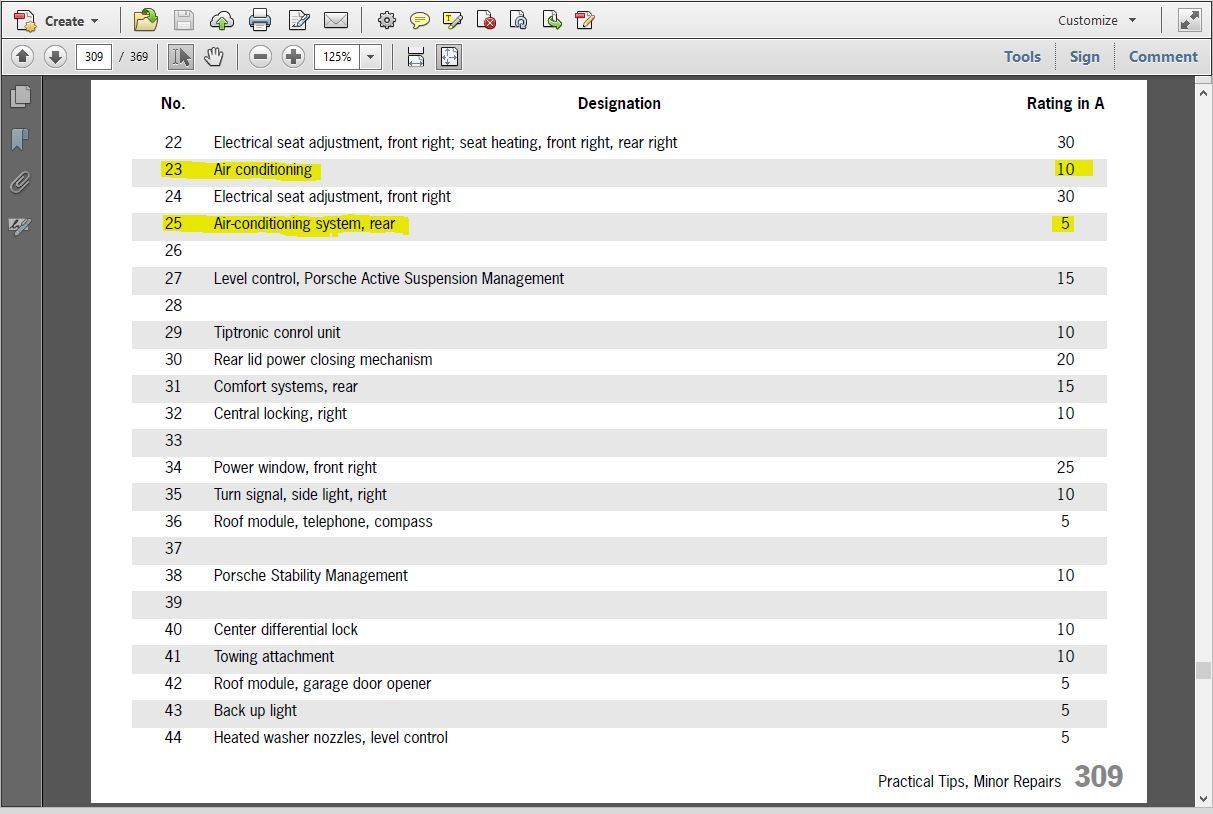Image resolution: width=1213 pixels, height=814 pixels.
Task: Click the email envelope icon
Action: coord(336,20)
